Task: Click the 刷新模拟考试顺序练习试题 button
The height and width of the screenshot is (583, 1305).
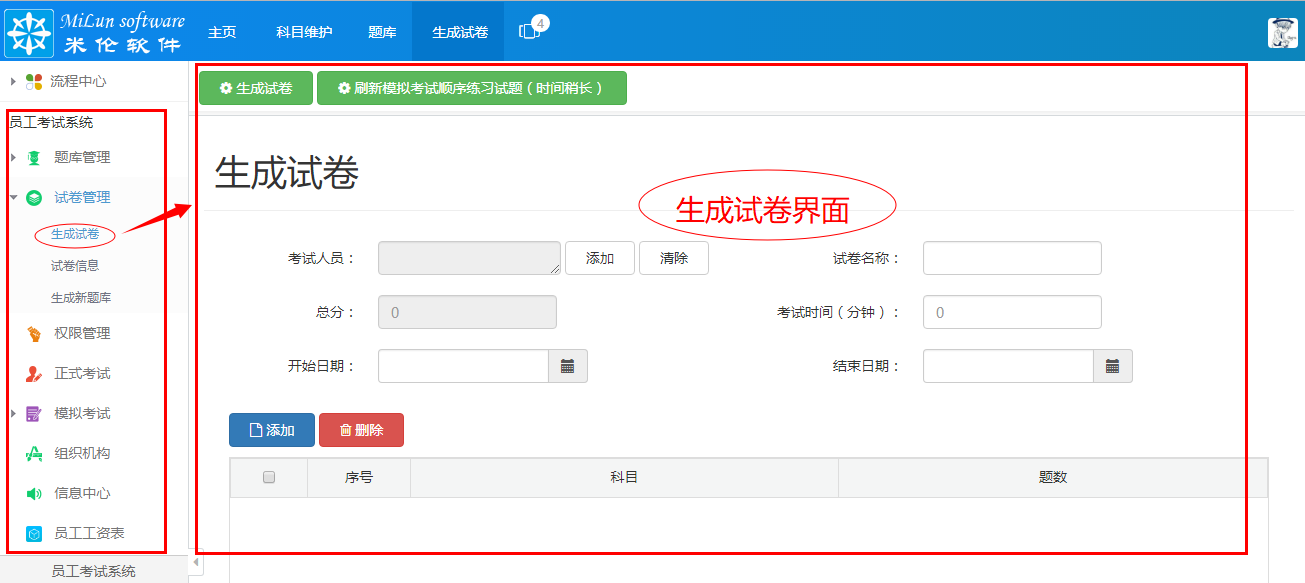Action: [471, 88]
